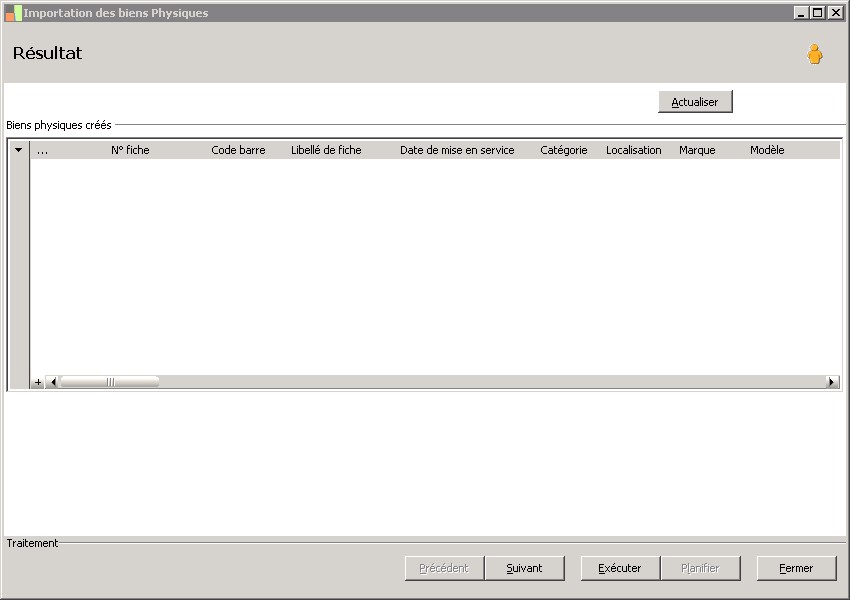Viewport: 850px width, 600px height.
Task: Click the orange user assistant icon
Action: point(814,54)
